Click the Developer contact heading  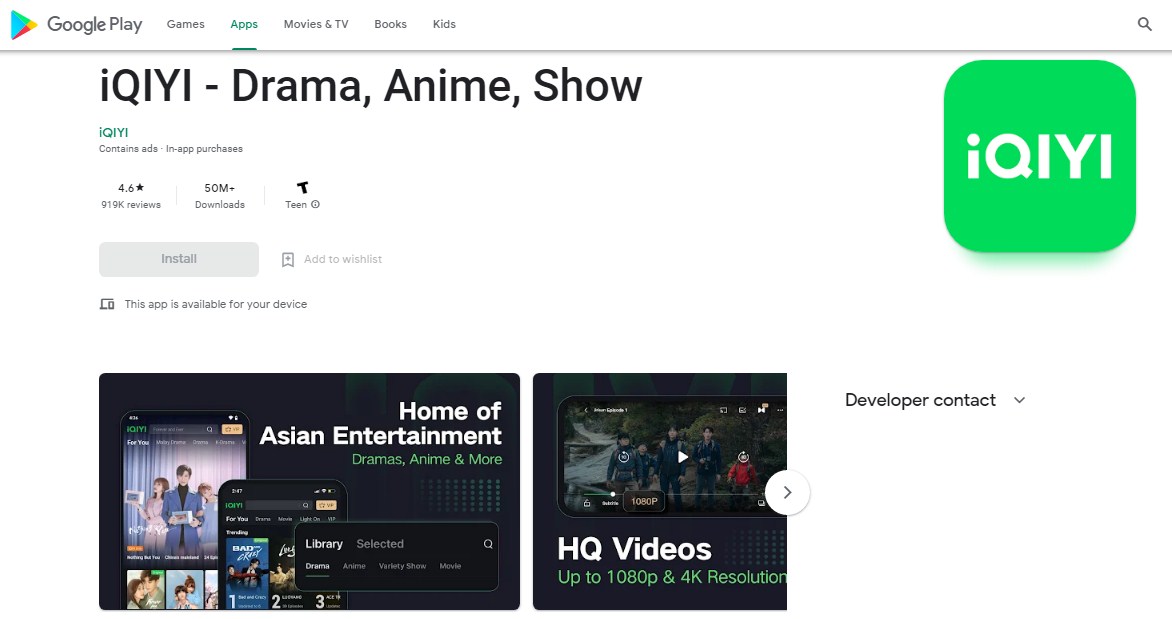(x=920, y=400)
